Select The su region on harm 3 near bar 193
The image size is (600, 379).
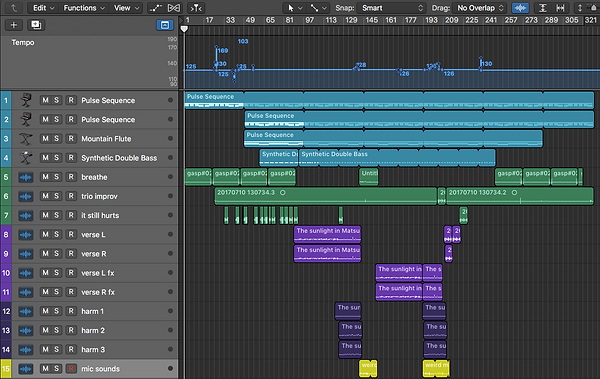point(435,349)
